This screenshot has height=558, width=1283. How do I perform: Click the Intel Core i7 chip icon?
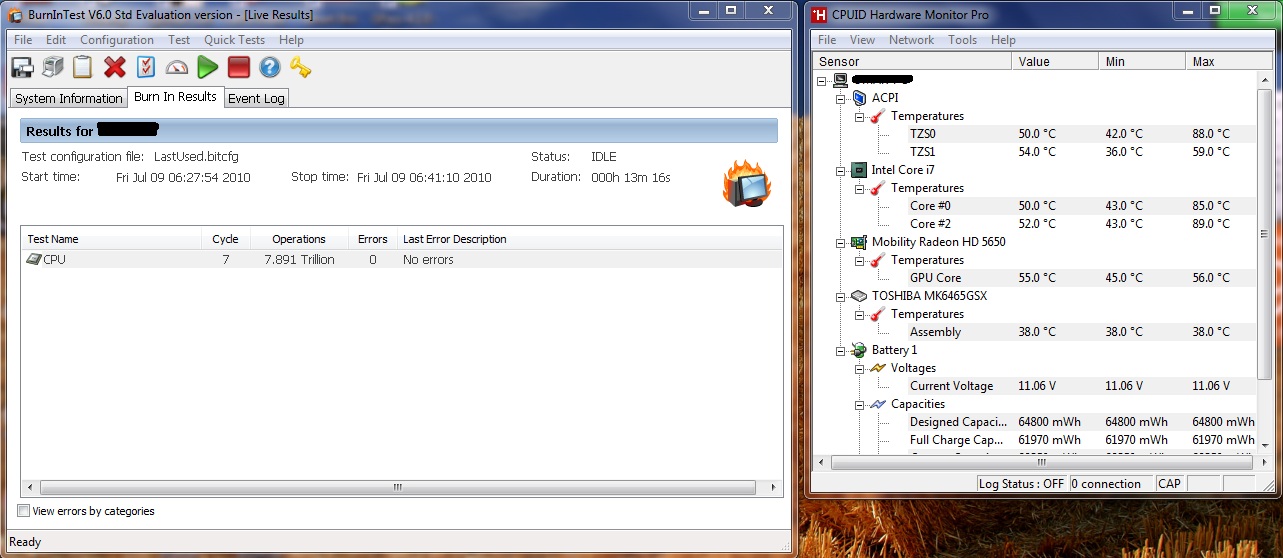pos(859,170)
